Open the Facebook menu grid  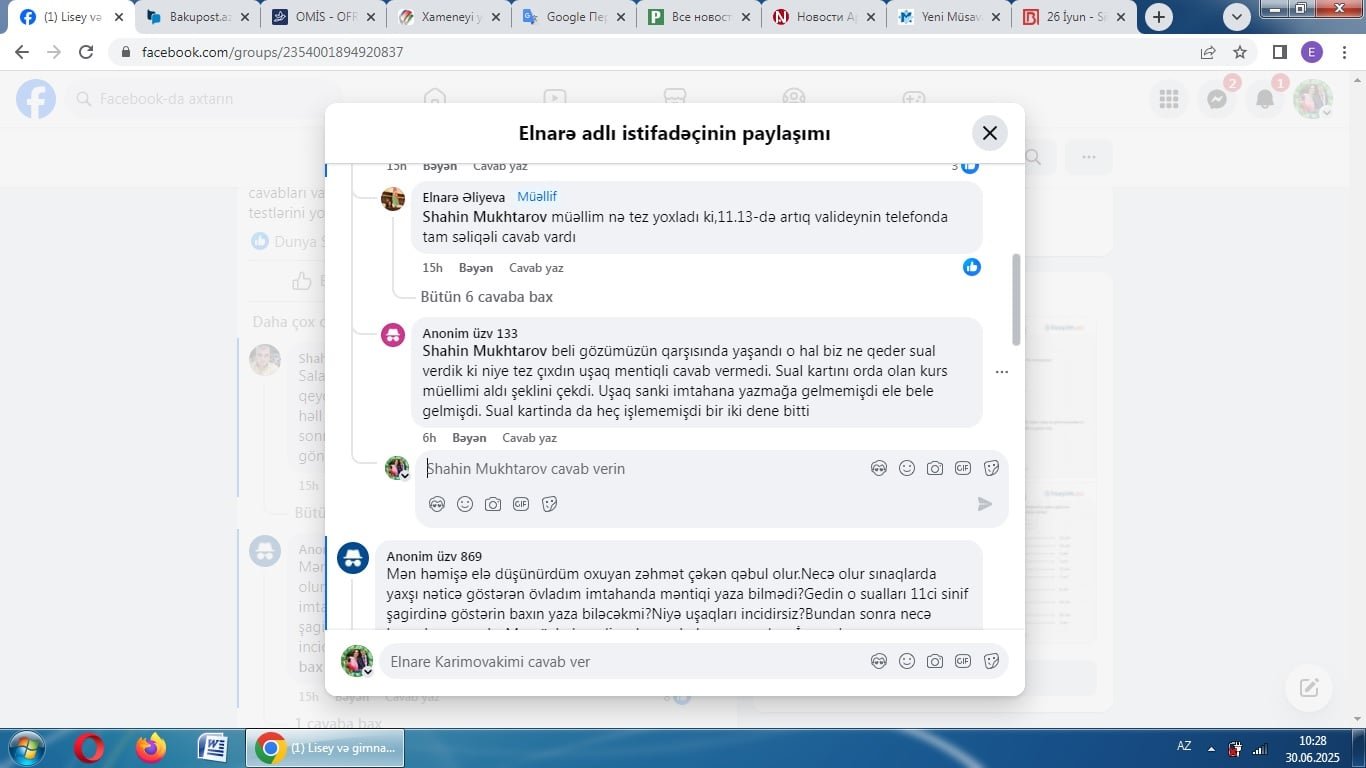click(x=1169, y=99)
